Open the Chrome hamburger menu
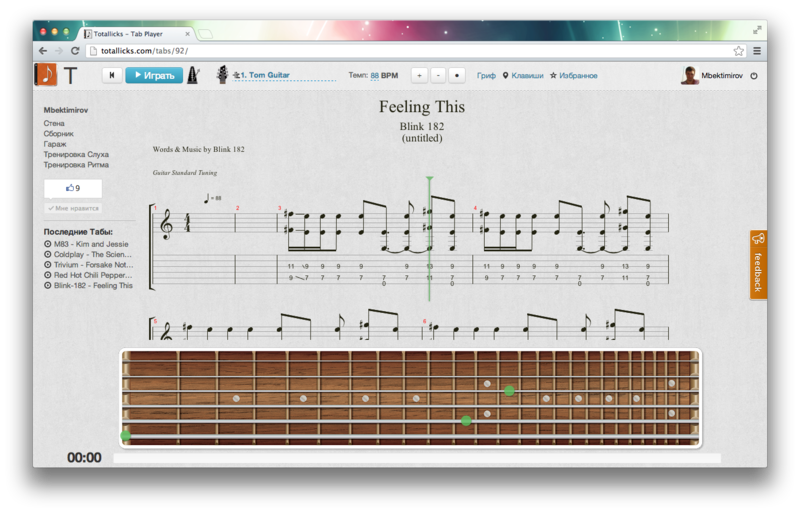This screenshot has height=513, width=800. coord(757,51)
